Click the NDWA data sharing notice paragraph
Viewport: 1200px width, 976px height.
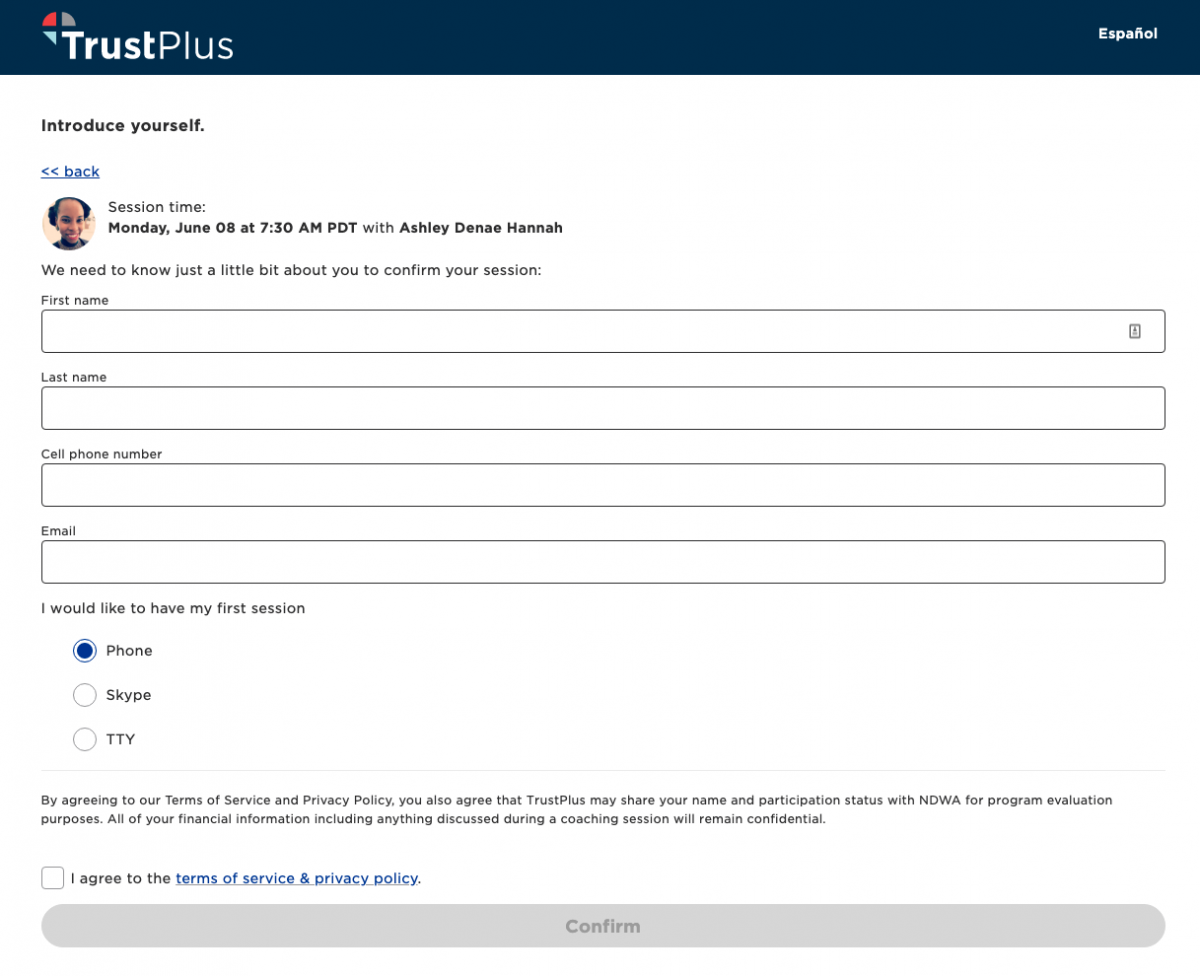click(575, 809)
